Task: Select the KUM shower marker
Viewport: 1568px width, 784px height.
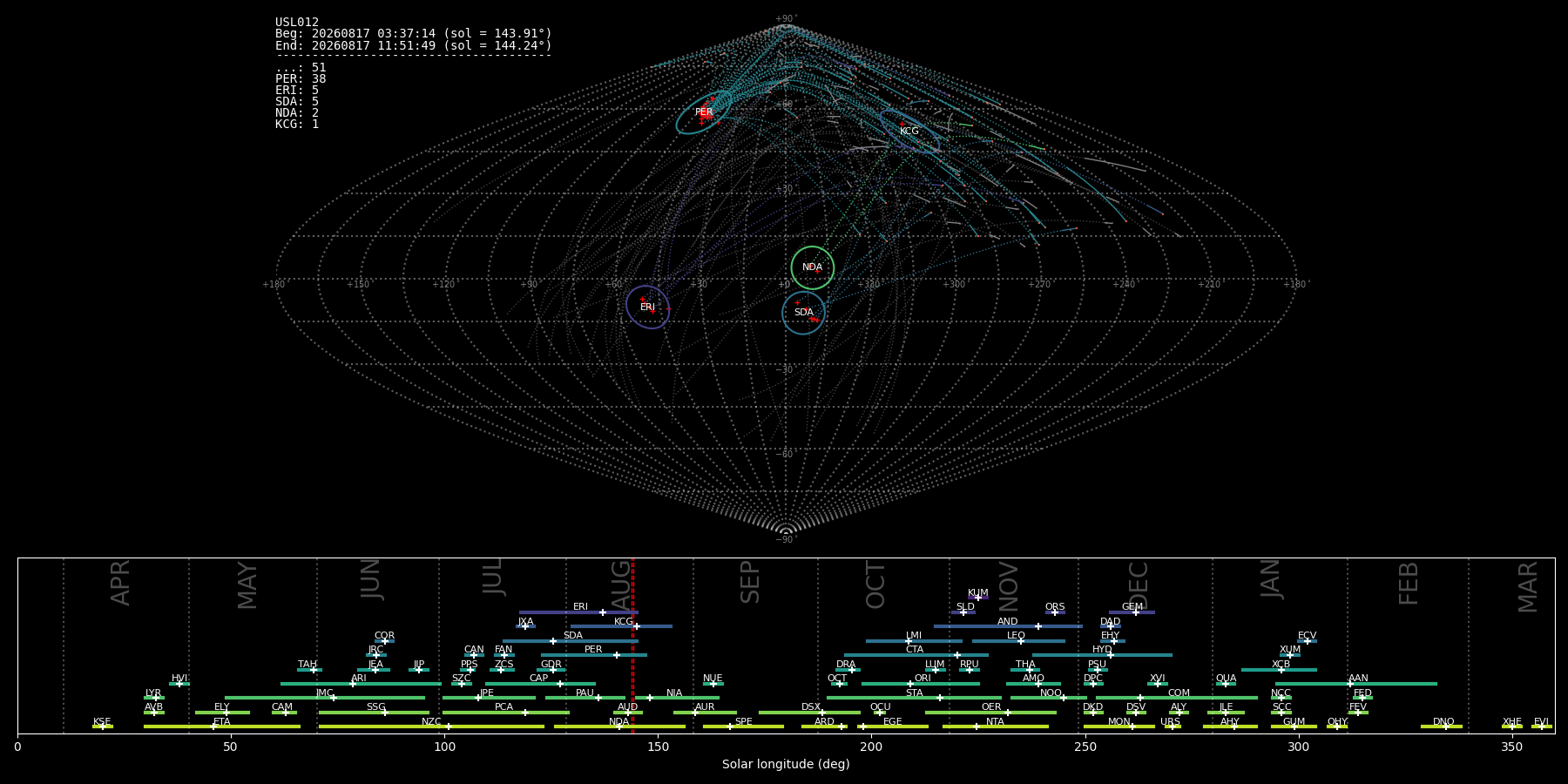Action: click(x=977, y=598)
